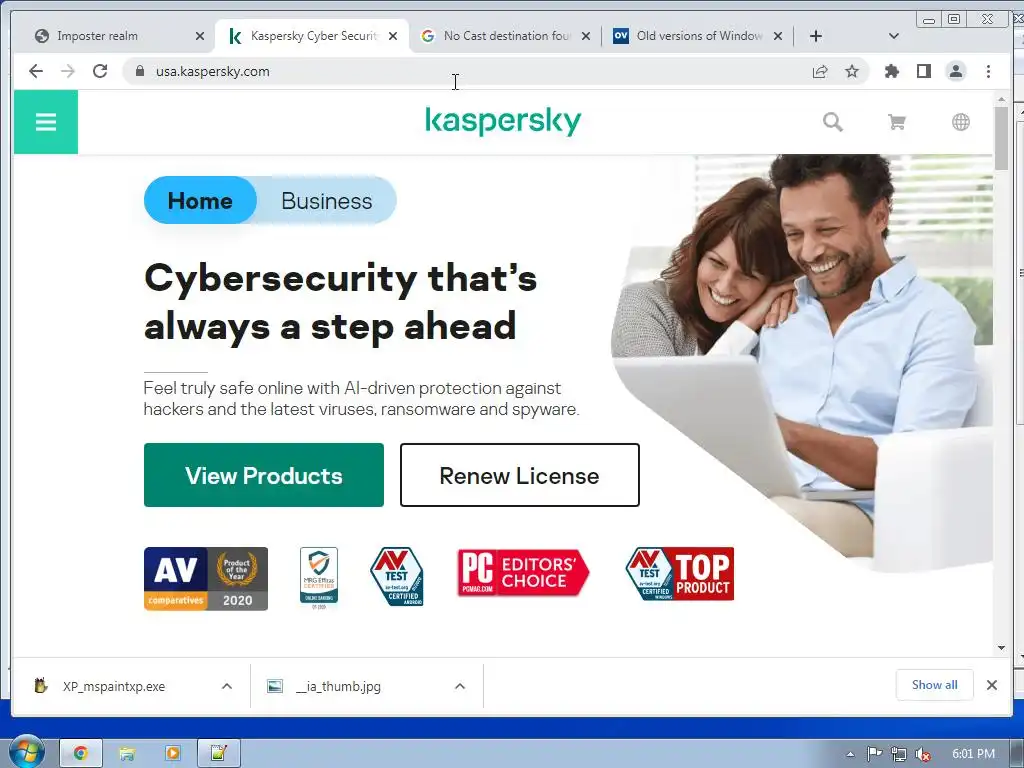This screenshot has width=1024, height=768.
Task: Expand options for __ia_thumb.jpg download
Action: 460,686
